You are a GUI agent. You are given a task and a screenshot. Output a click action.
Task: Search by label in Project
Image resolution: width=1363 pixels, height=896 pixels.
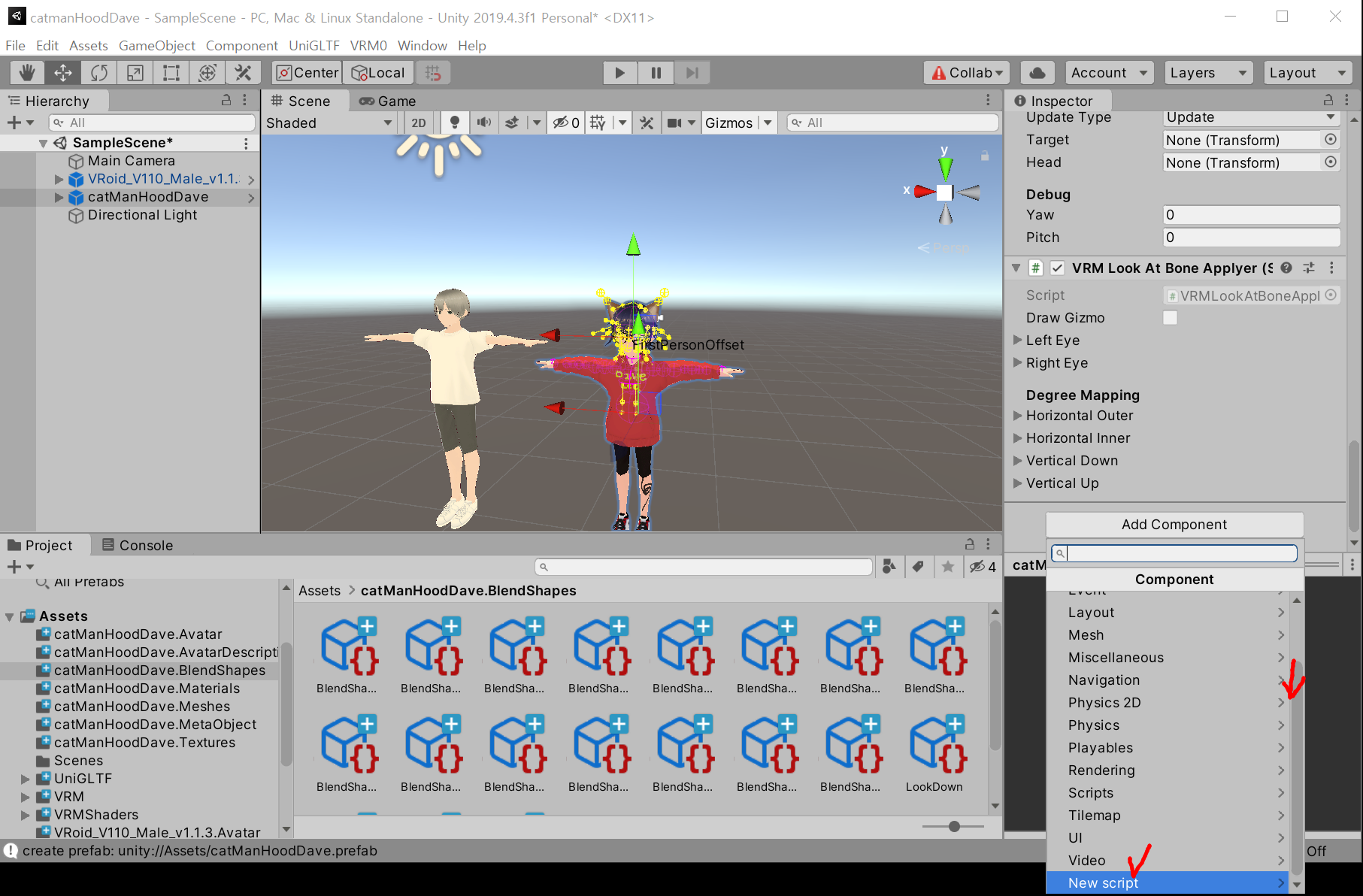tap(918, 567)
